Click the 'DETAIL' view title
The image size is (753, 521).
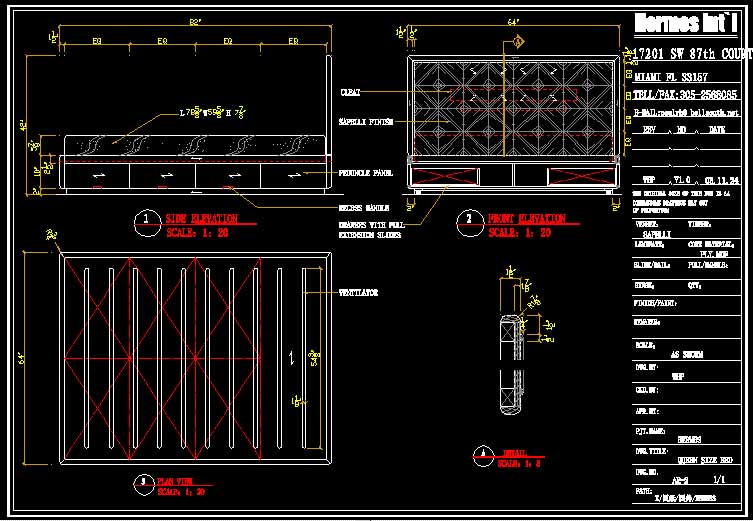click(x=515, y=453)
